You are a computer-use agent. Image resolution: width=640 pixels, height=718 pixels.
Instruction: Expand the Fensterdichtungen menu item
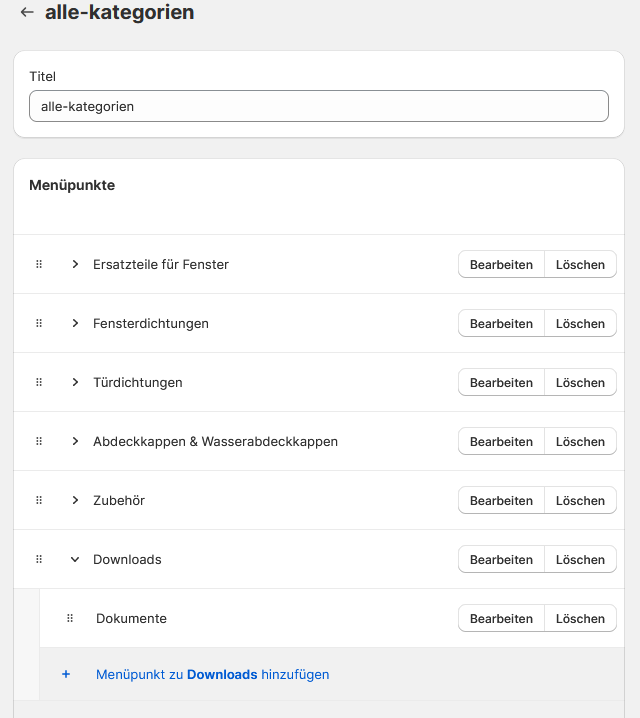75,324
